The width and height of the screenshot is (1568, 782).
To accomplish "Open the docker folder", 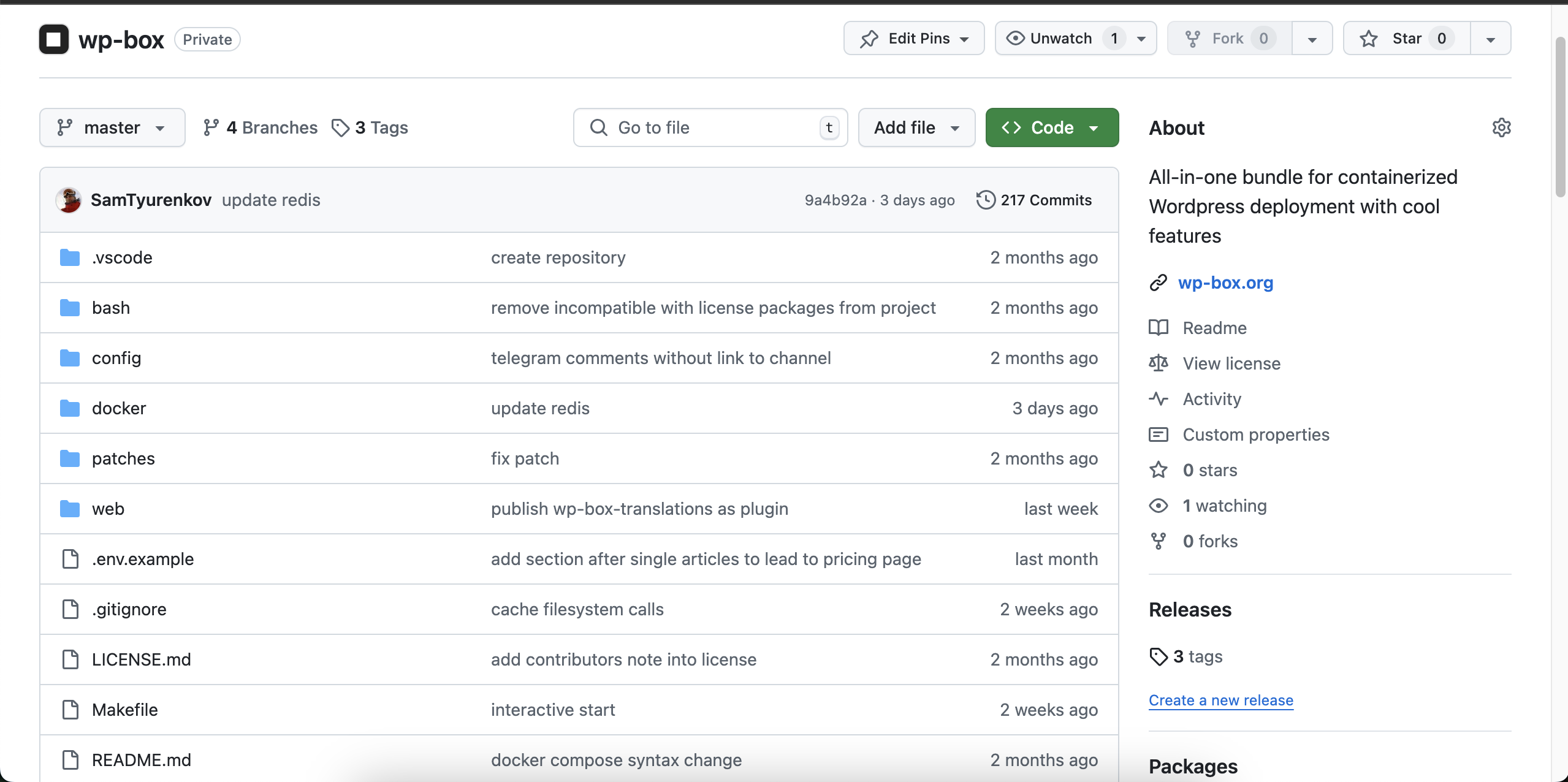I will pos(119,408).
